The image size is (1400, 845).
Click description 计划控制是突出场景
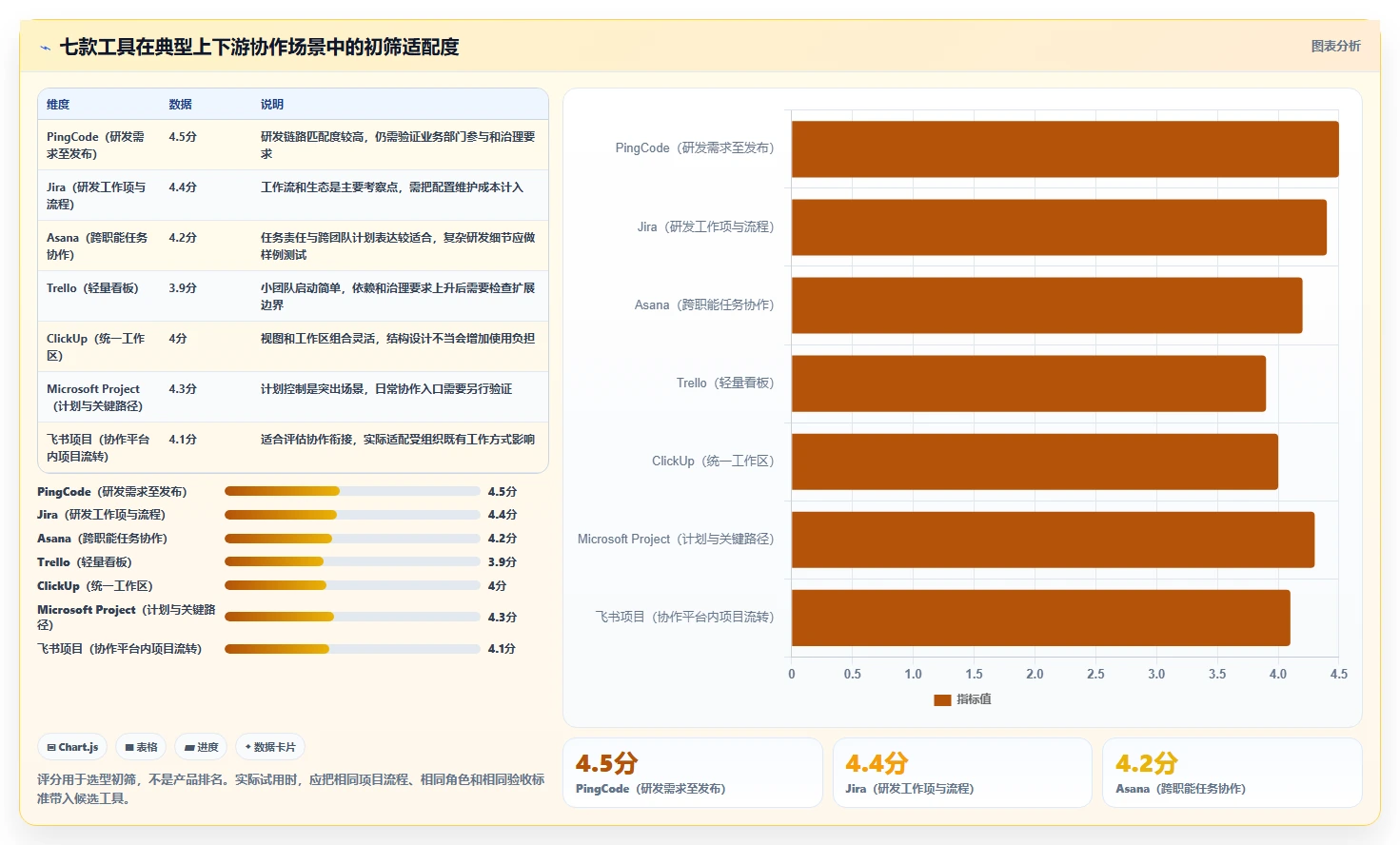coord(386,389)
